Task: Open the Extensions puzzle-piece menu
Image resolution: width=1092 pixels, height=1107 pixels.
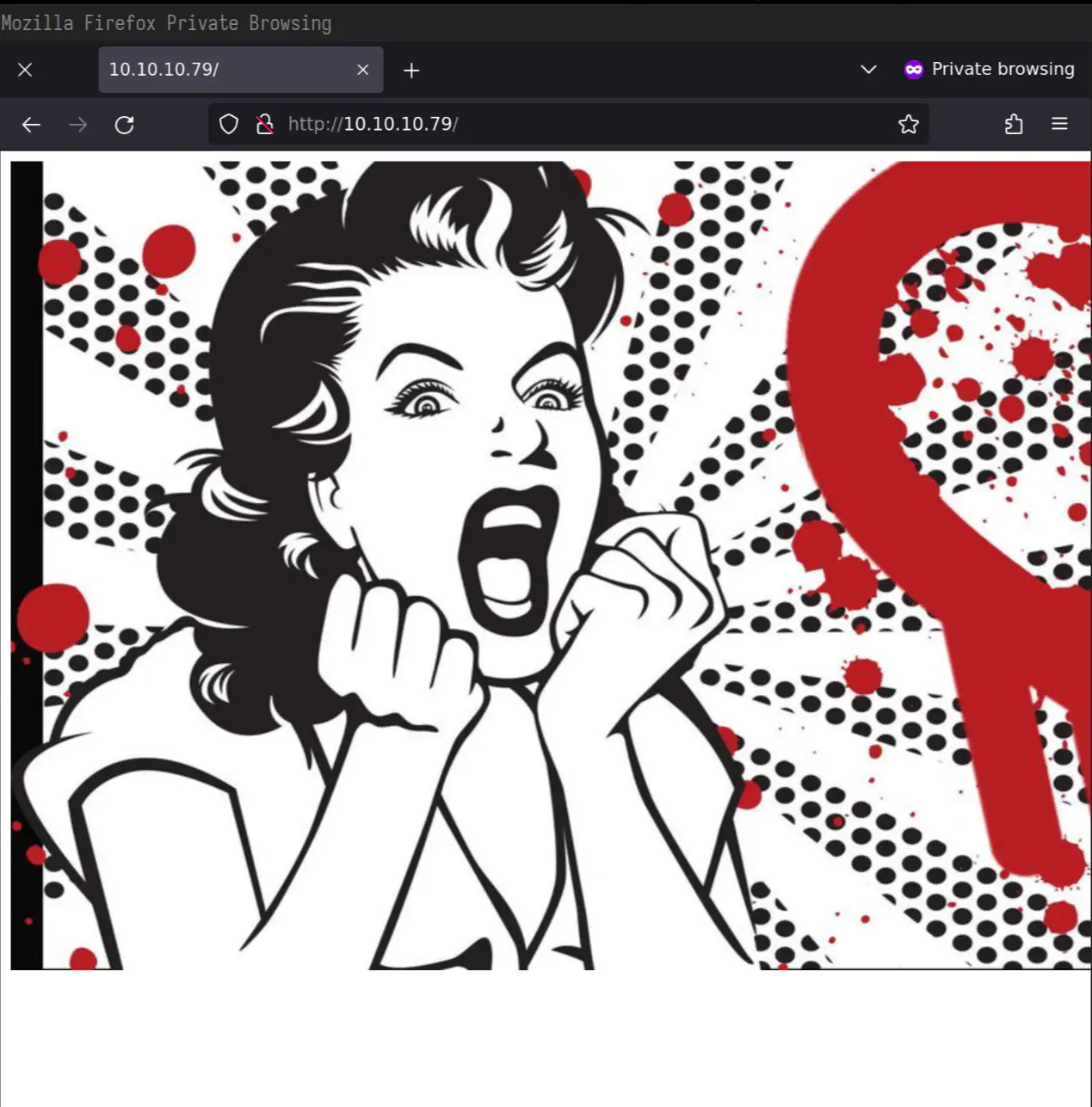Action: pyautogui.click(x=1014, y=125)
